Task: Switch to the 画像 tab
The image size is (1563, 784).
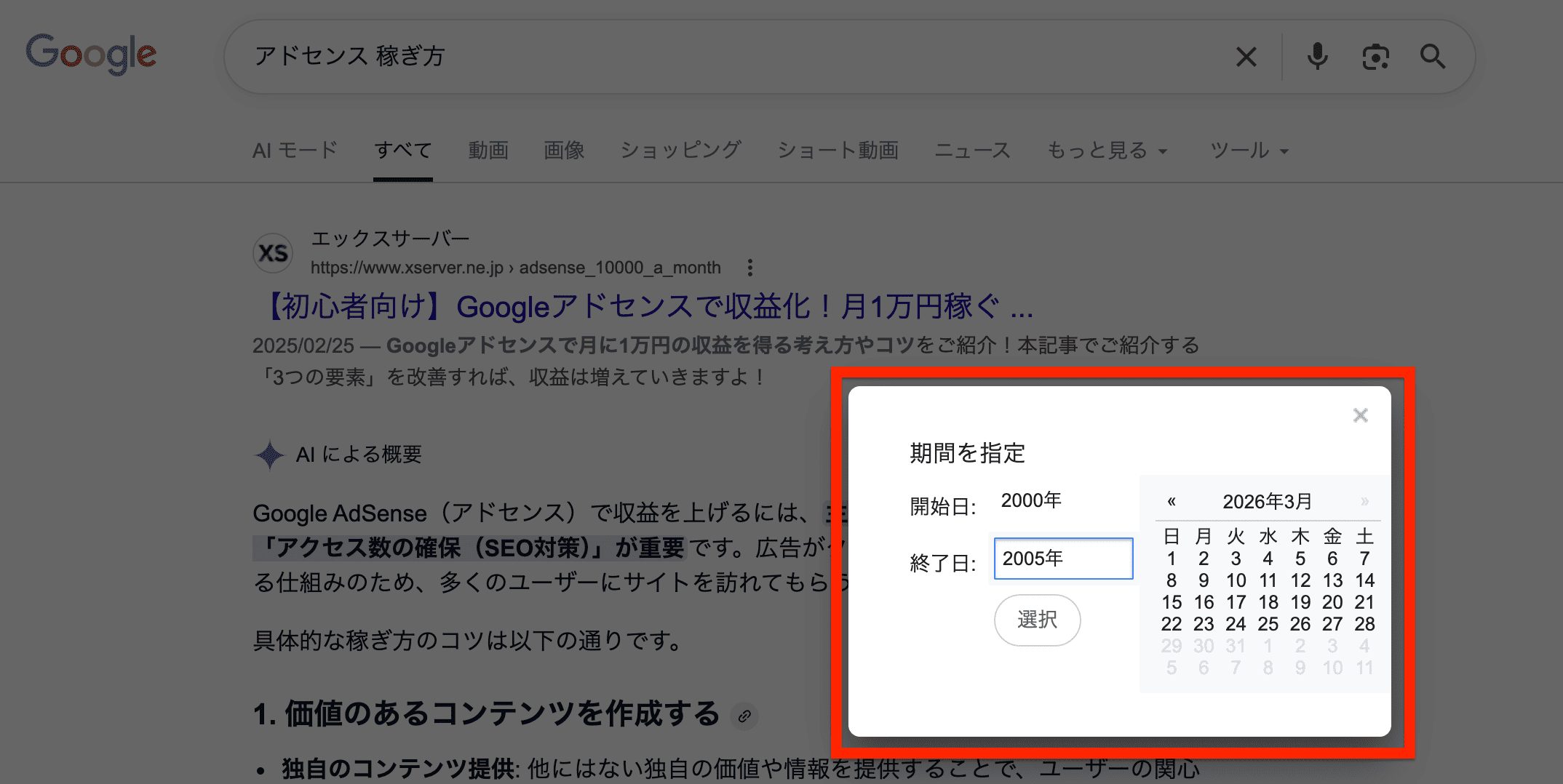Action: 564,151
